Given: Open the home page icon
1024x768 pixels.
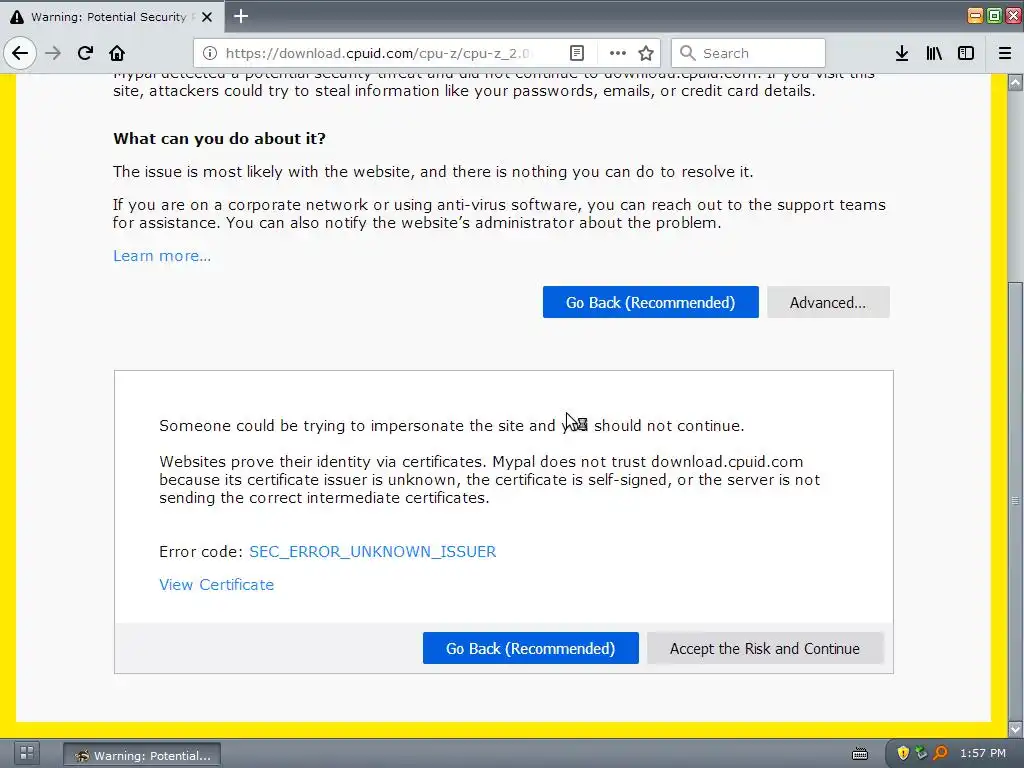Looking at the screenshot, I should [117, 53].
